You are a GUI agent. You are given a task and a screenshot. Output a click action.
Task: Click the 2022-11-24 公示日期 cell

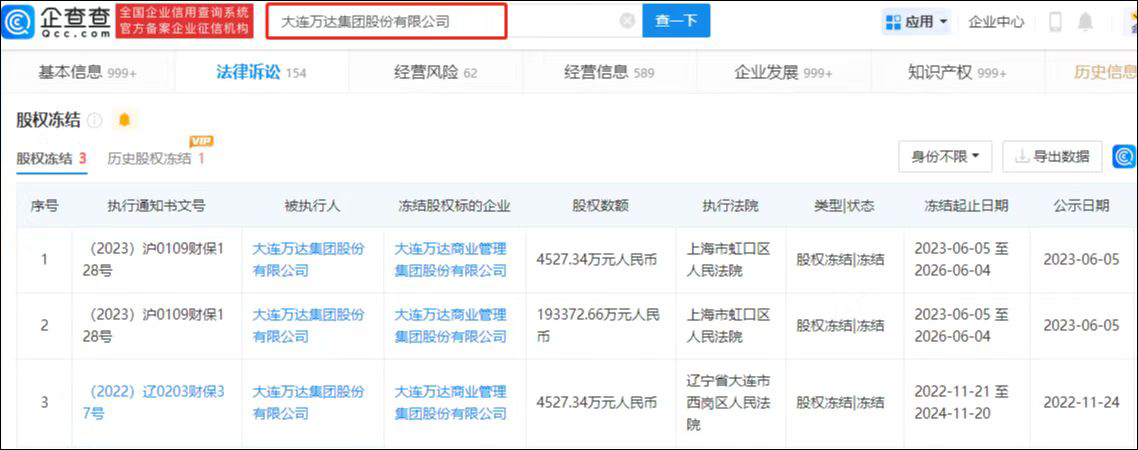tap(1081, 402)
